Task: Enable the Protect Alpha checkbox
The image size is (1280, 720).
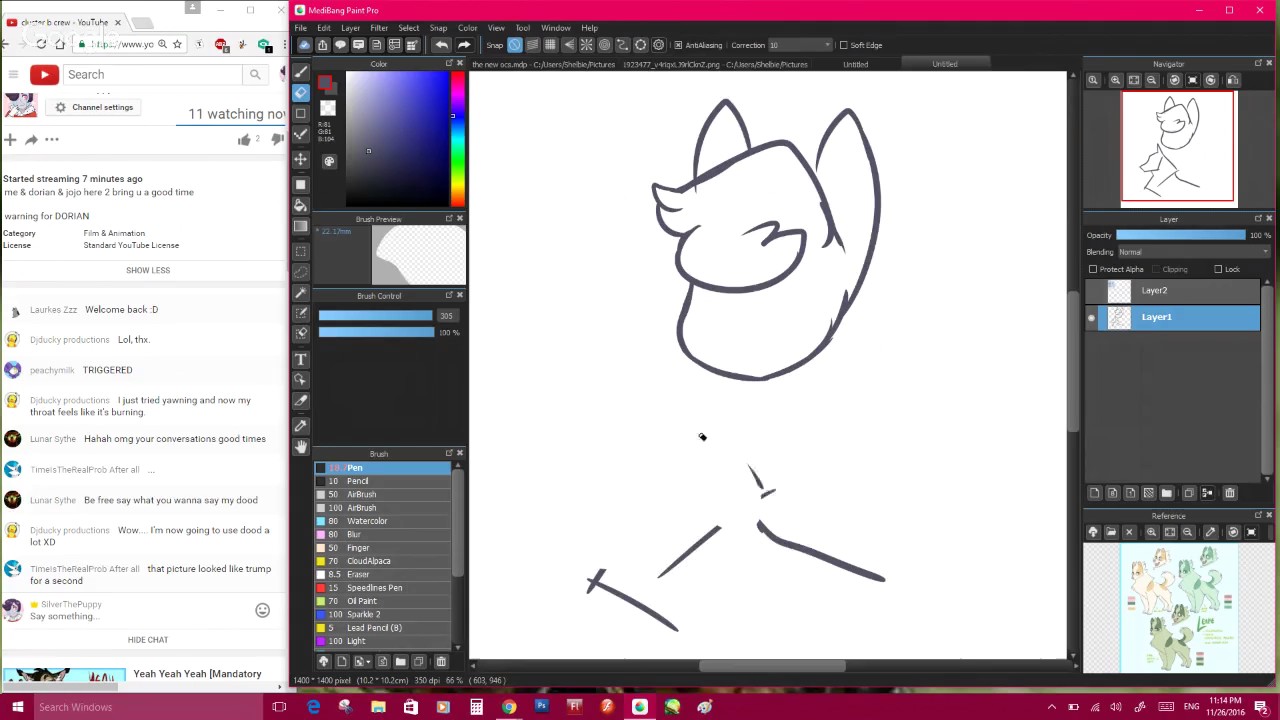Action: pyautogui.click(x=1093, y=269)
